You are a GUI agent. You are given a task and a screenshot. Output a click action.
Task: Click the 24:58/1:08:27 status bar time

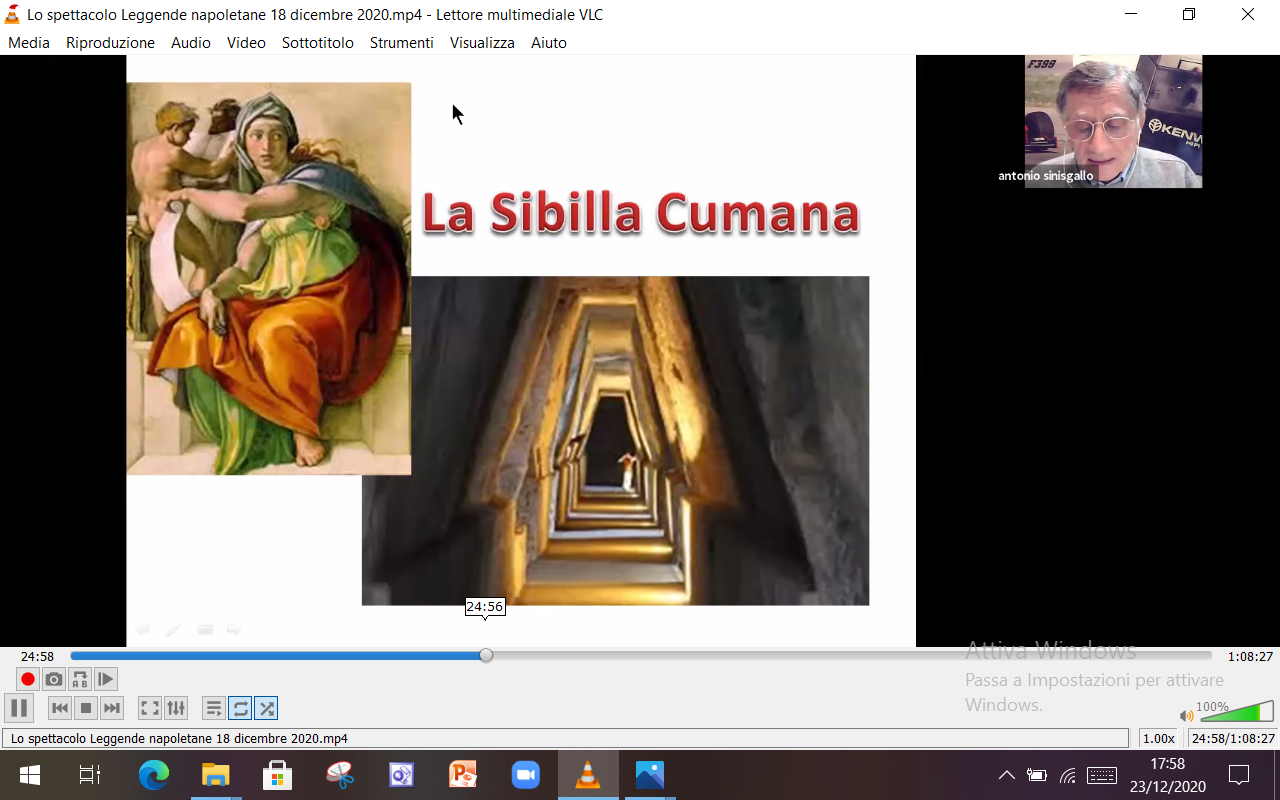tap(1233, 739)
